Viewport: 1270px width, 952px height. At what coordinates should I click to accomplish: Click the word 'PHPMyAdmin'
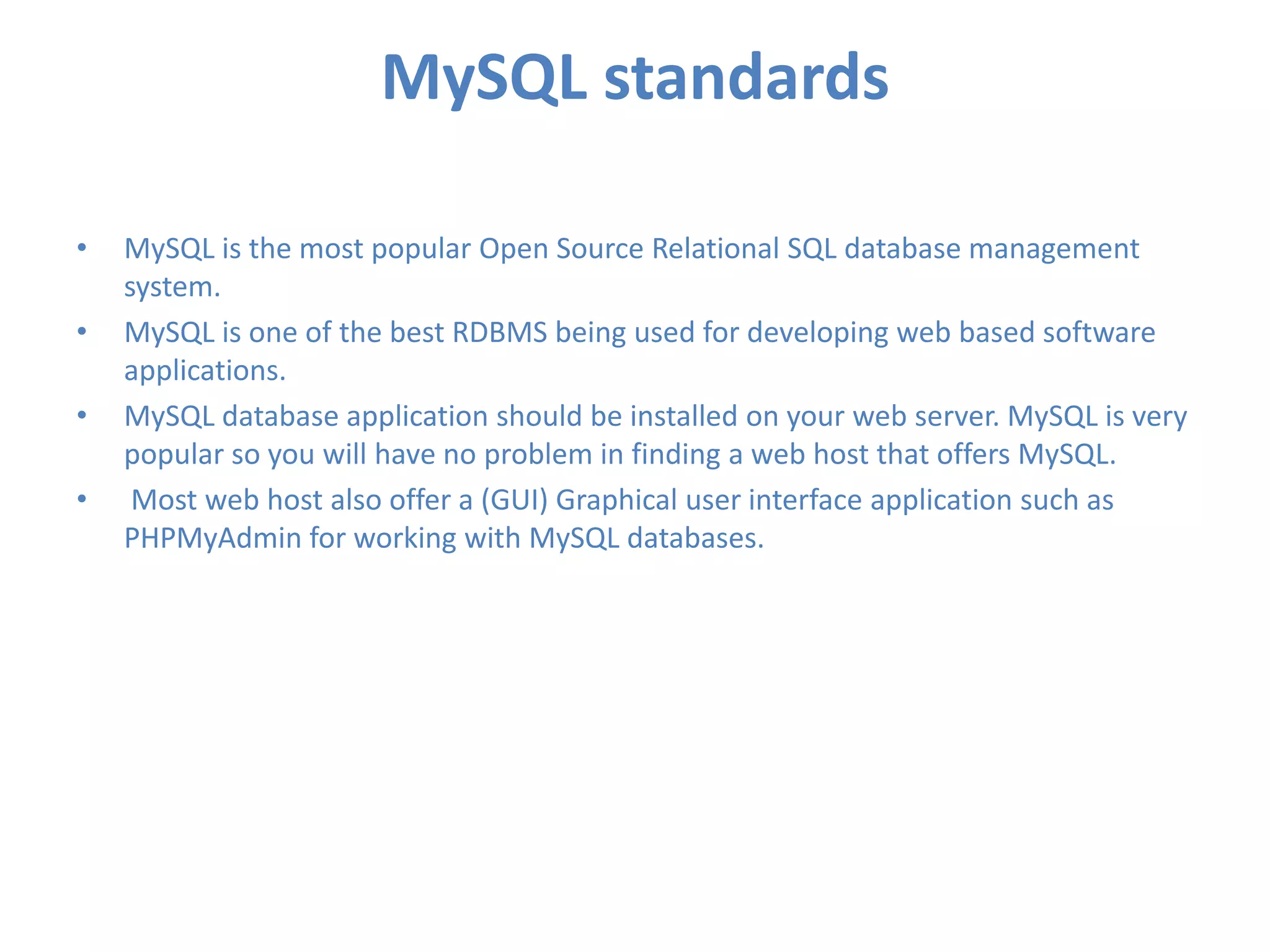pos(213,538)
